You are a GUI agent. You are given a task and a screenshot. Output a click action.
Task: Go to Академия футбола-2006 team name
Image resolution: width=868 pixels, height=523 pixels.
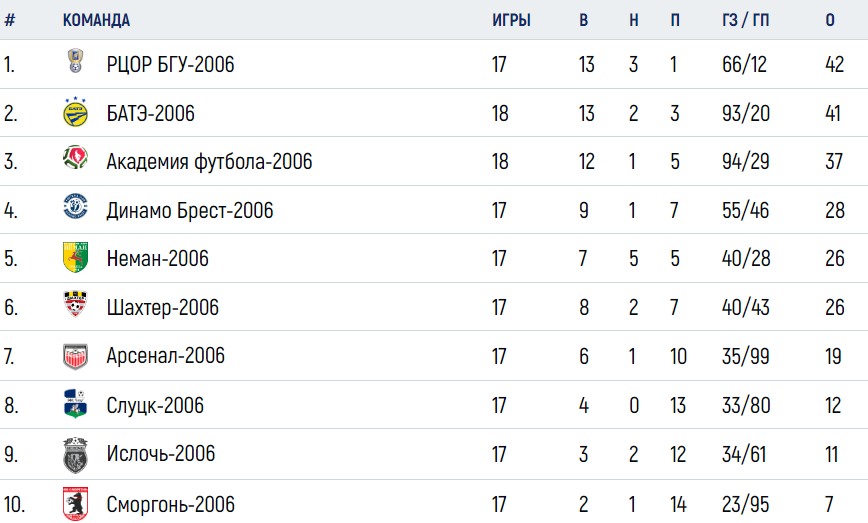point(209,162)
